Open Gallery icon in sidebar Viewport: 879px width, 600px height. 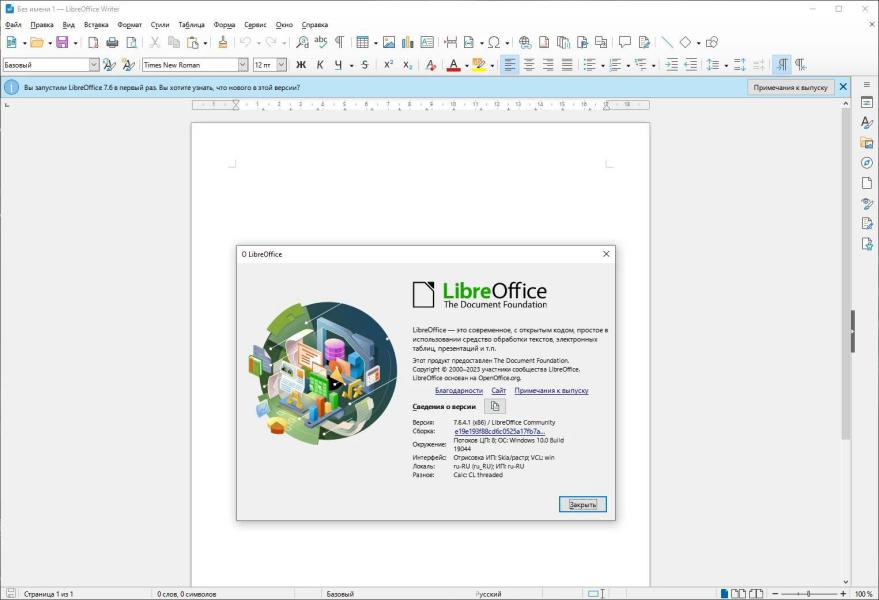click(867, 142)
